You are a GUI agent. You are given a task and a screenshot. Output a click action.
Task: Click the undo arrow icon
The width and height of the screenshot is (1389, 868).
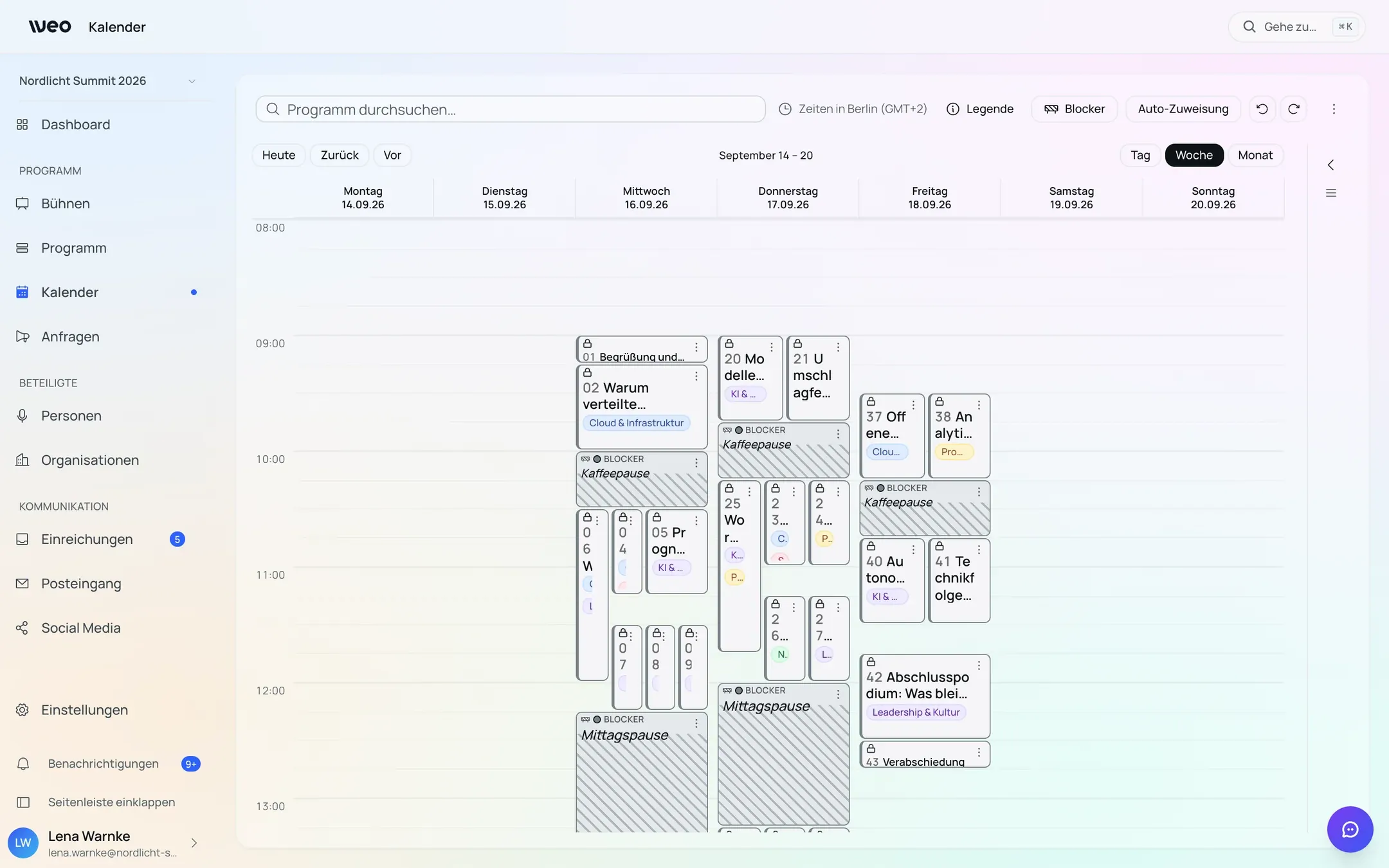pyautogui.click(x=1262, y=109)
